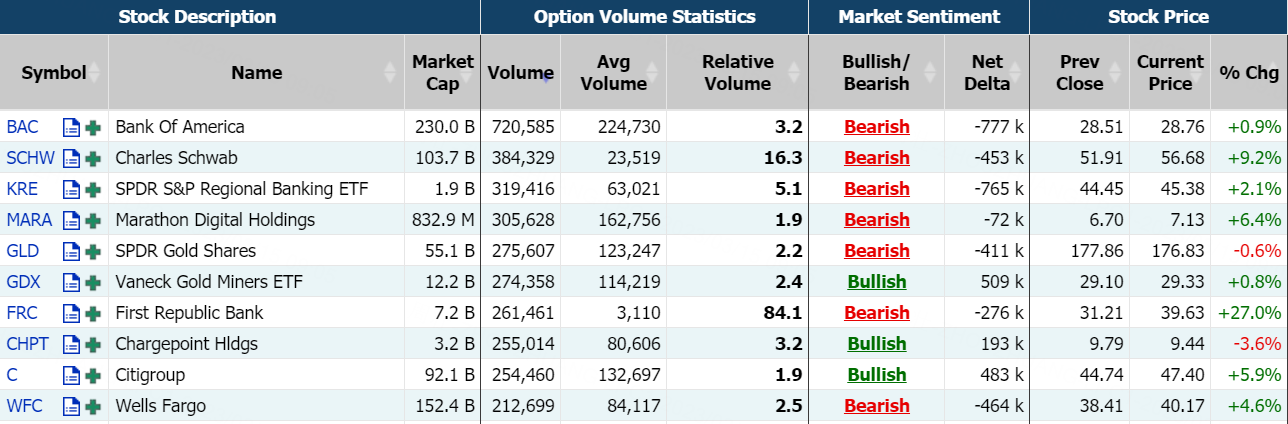
Task: Sort the table by Market Cap
Action: click(x=442, y=72)
